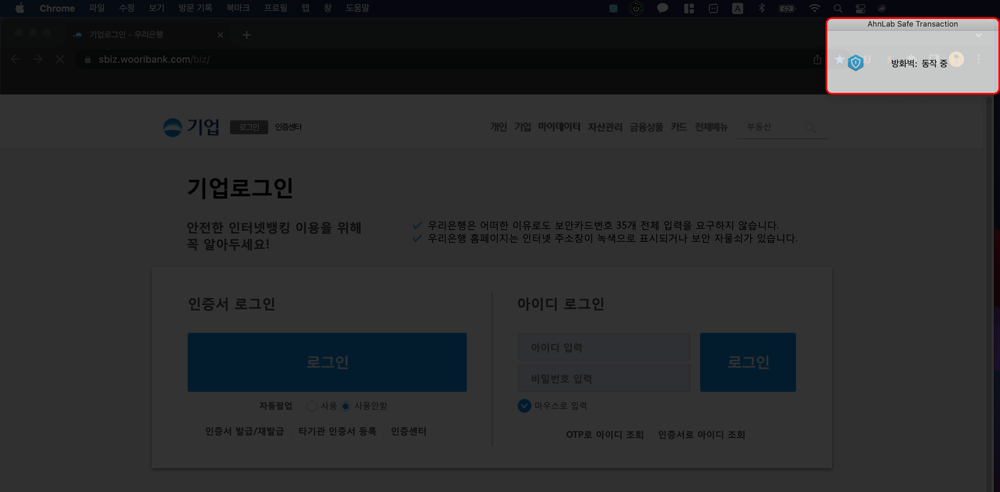Check battery status in menu bar
Image resolution: width=1000 pixels, height=492 pixels.
click(x=787, y=8)
